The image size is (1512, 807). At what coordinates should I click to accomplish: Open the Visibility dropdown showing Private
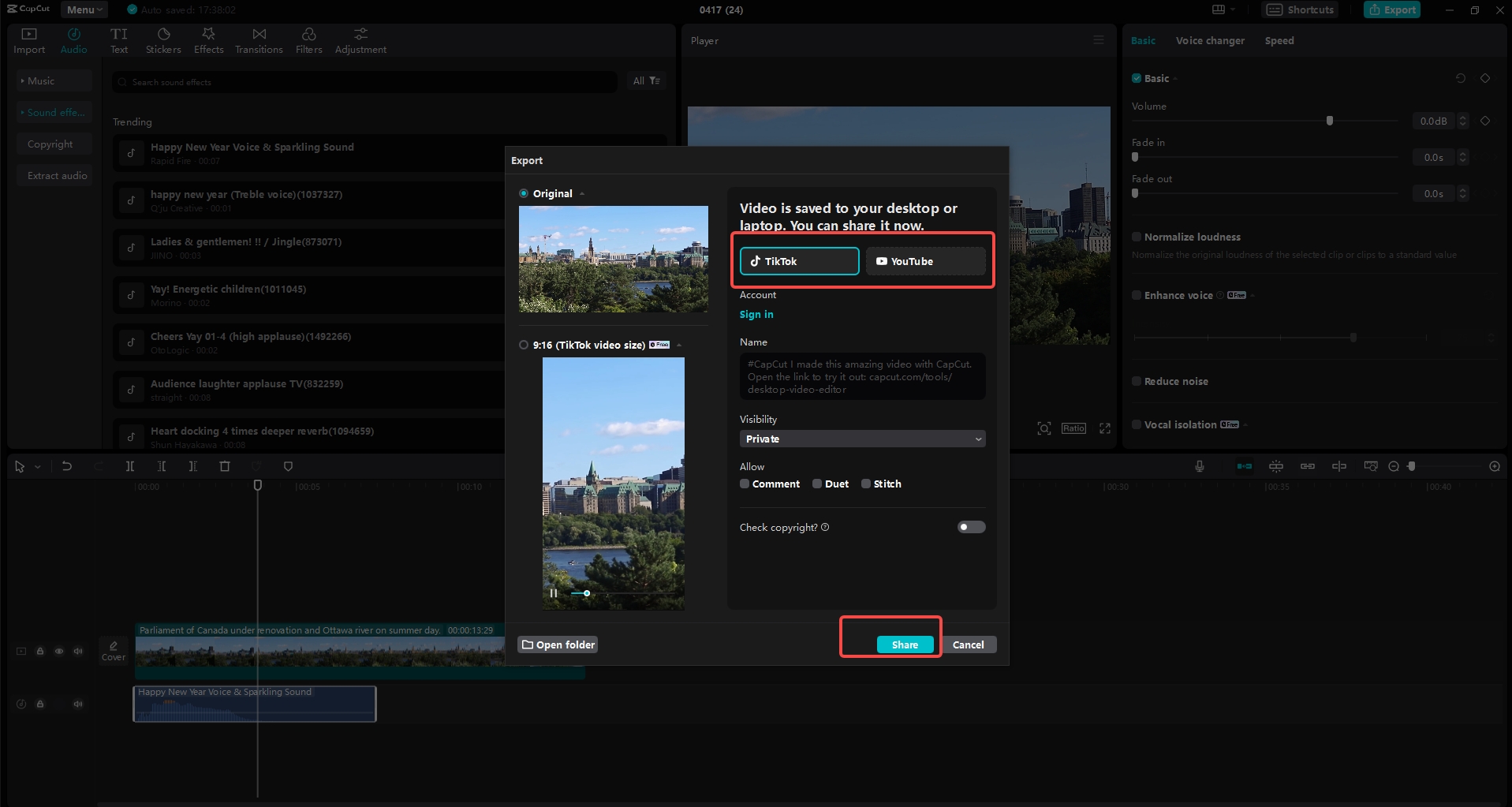(861, 439)
